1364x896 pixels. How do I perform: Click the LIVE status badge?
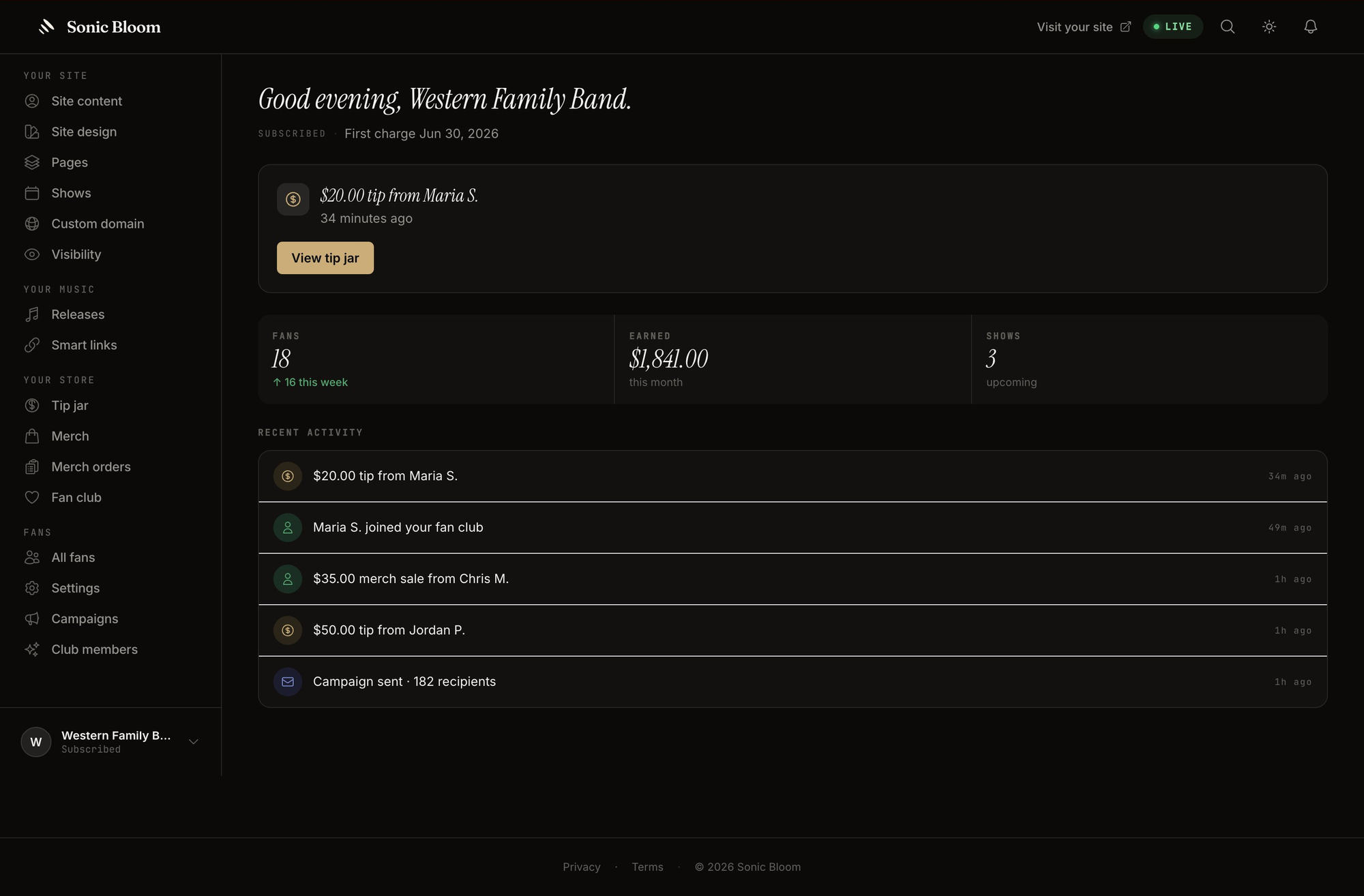(1172, 27)
